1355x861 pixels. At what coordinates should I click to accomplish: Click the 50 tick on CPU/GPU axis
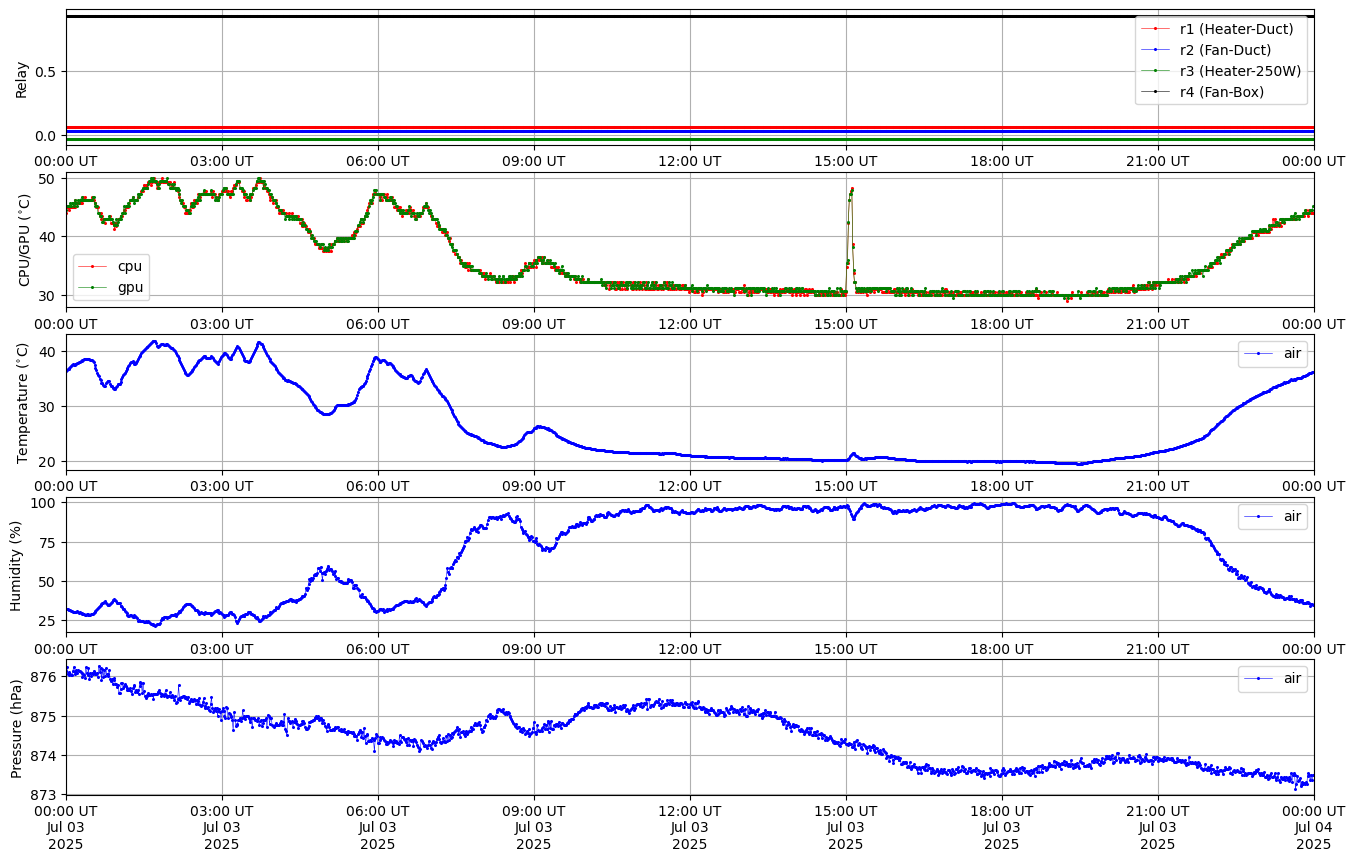coord(51,178)
